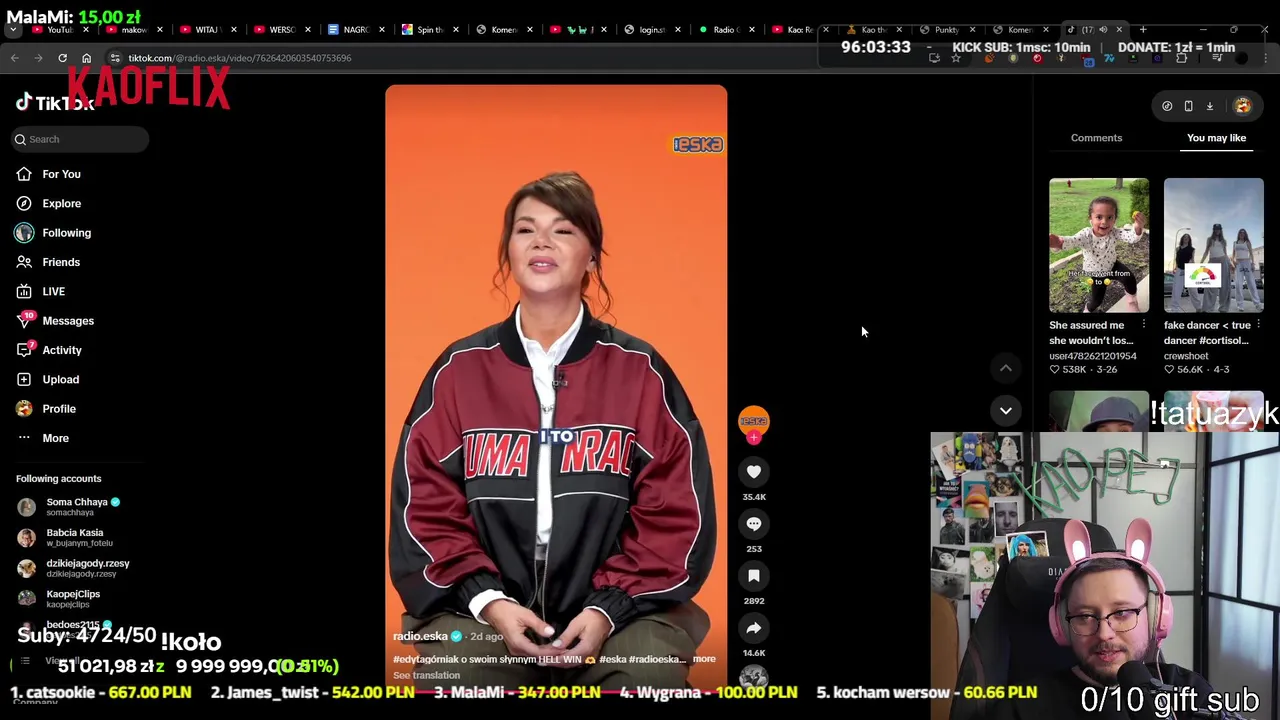Click the tiktok.com address bar URL
Viewport: 1280px width, 720px height.
(240, 58)
